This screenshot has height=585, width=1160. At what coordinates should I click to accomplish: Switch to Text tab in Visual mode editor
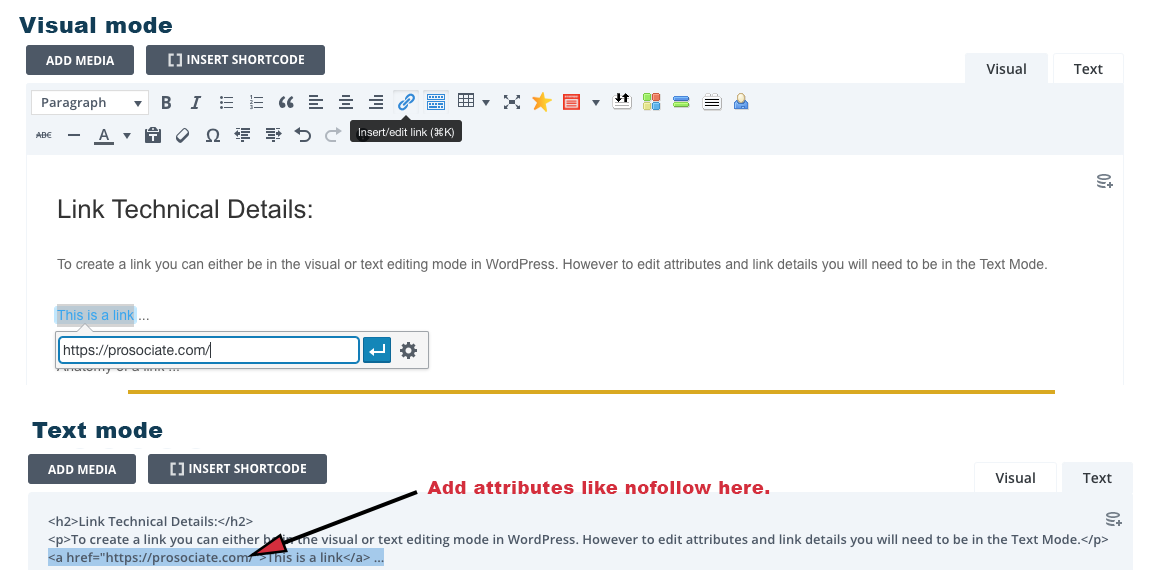[x=1088, y=69]
